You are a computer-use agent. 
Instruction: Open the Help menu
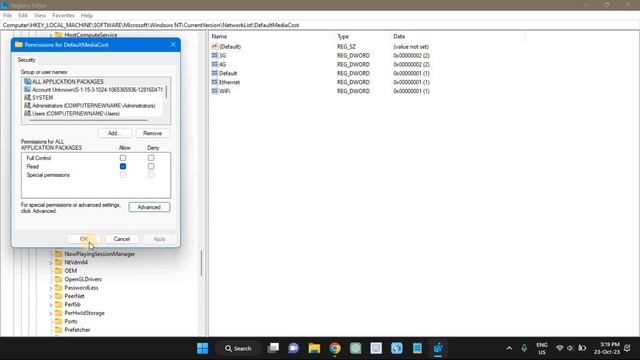(87, 16)
